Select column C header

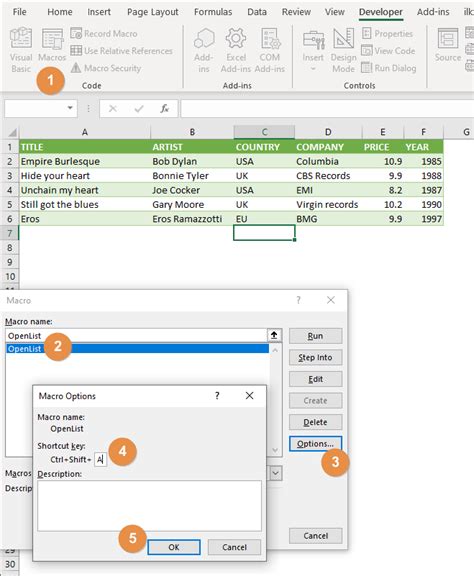click(264, 132)
